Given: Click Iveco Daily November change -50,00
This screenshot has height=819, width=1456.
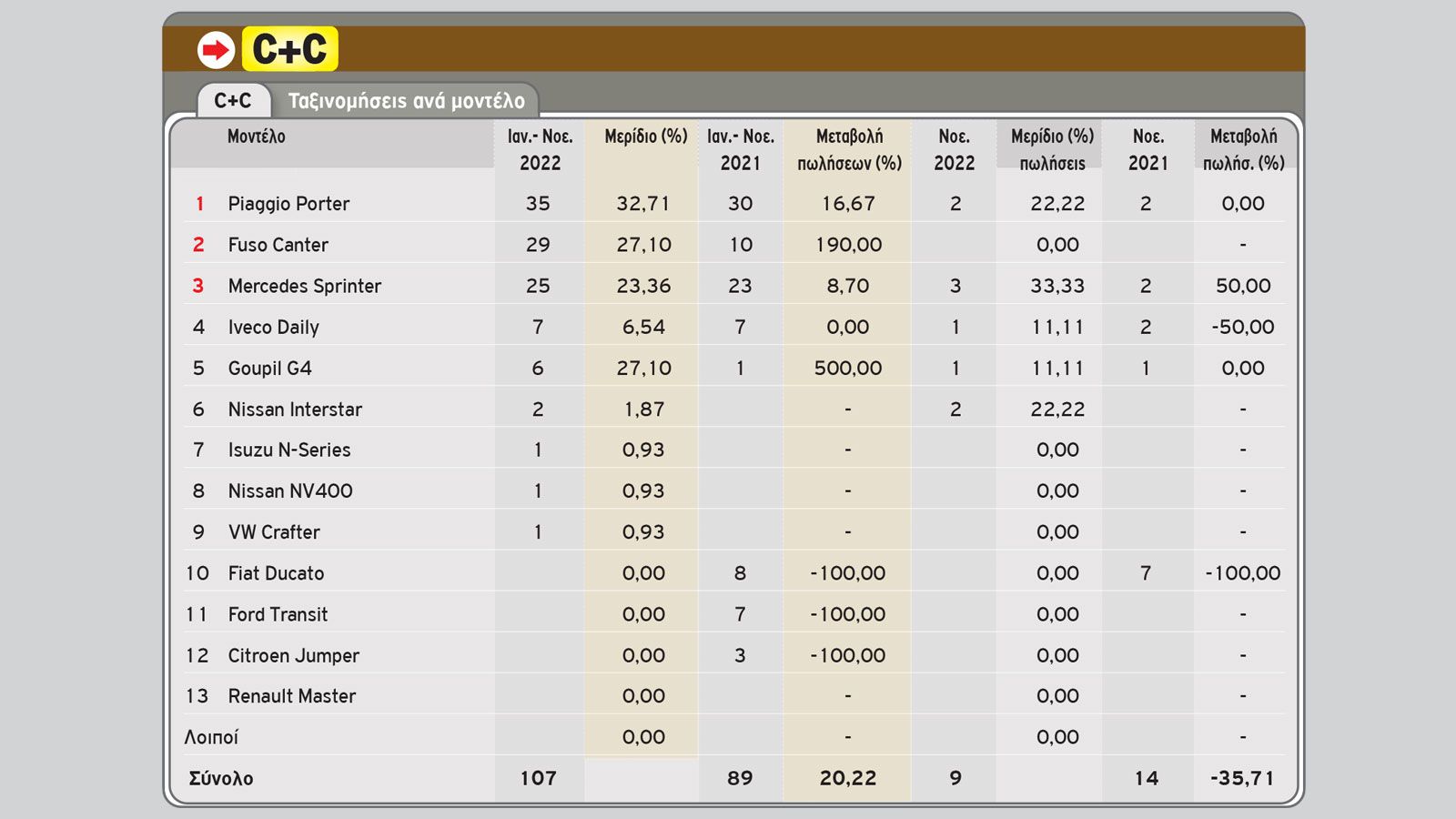Looking at the screenshot, I should click(1243, 327).
